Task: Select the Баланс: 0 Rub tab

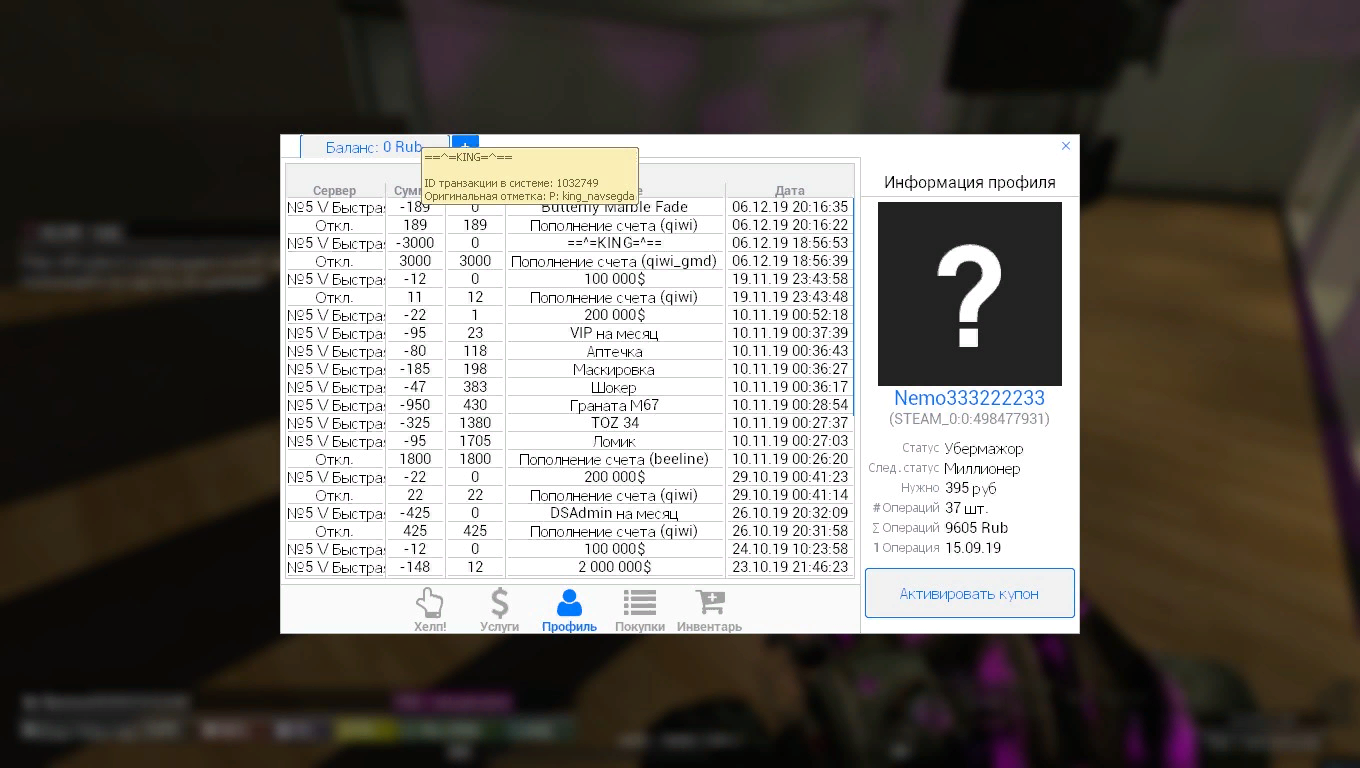Action: point(374,147)
